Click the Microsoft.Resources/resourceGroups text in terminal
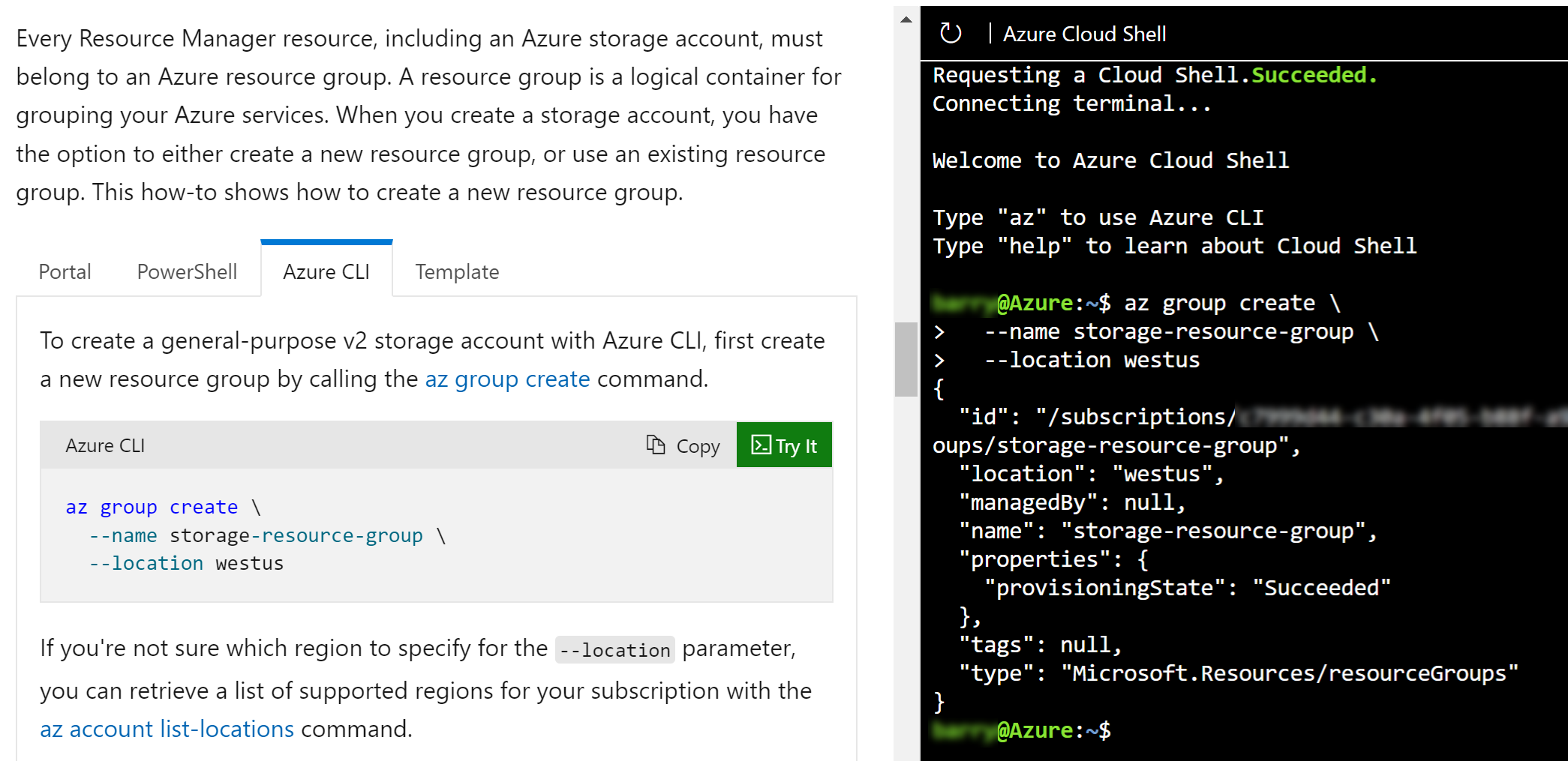Image resolution: width=1568 pixels, height=761 pixels. pyautogui.click(x=1290, y=673)
